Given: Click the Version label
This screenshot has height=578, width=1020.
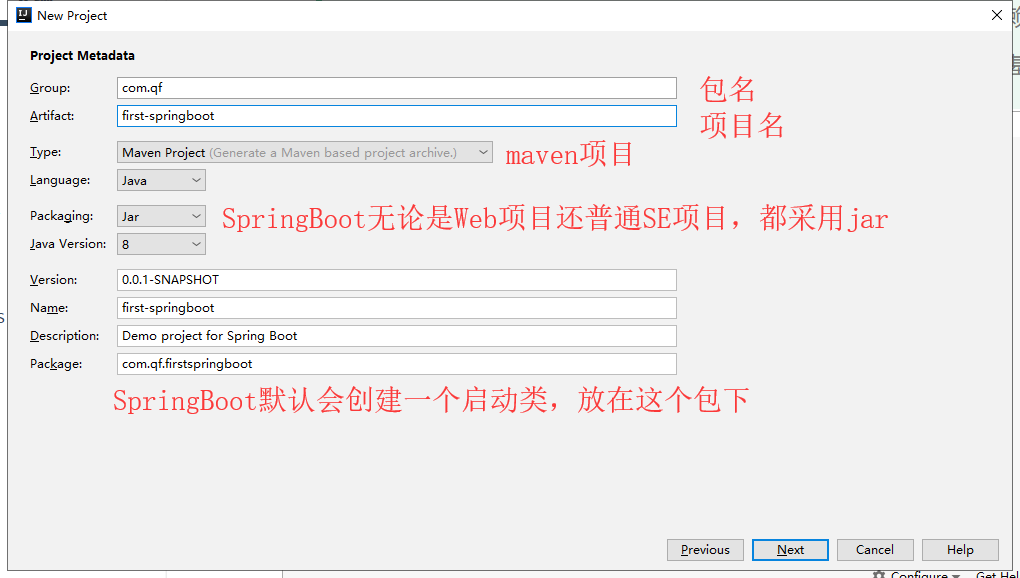Looking at the screenshot, I should click(54, 280).
